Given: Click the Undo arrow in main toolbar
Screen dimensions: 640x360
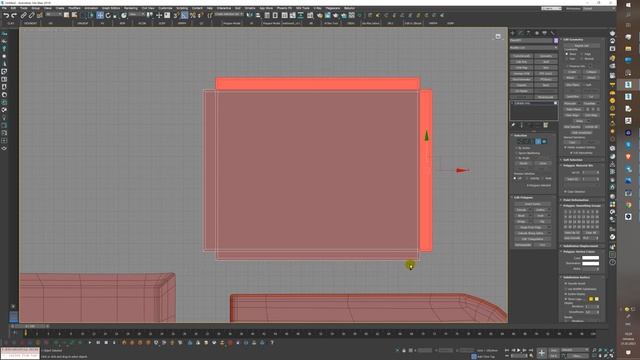Looking at the screenshot, I should pos(6,16).
